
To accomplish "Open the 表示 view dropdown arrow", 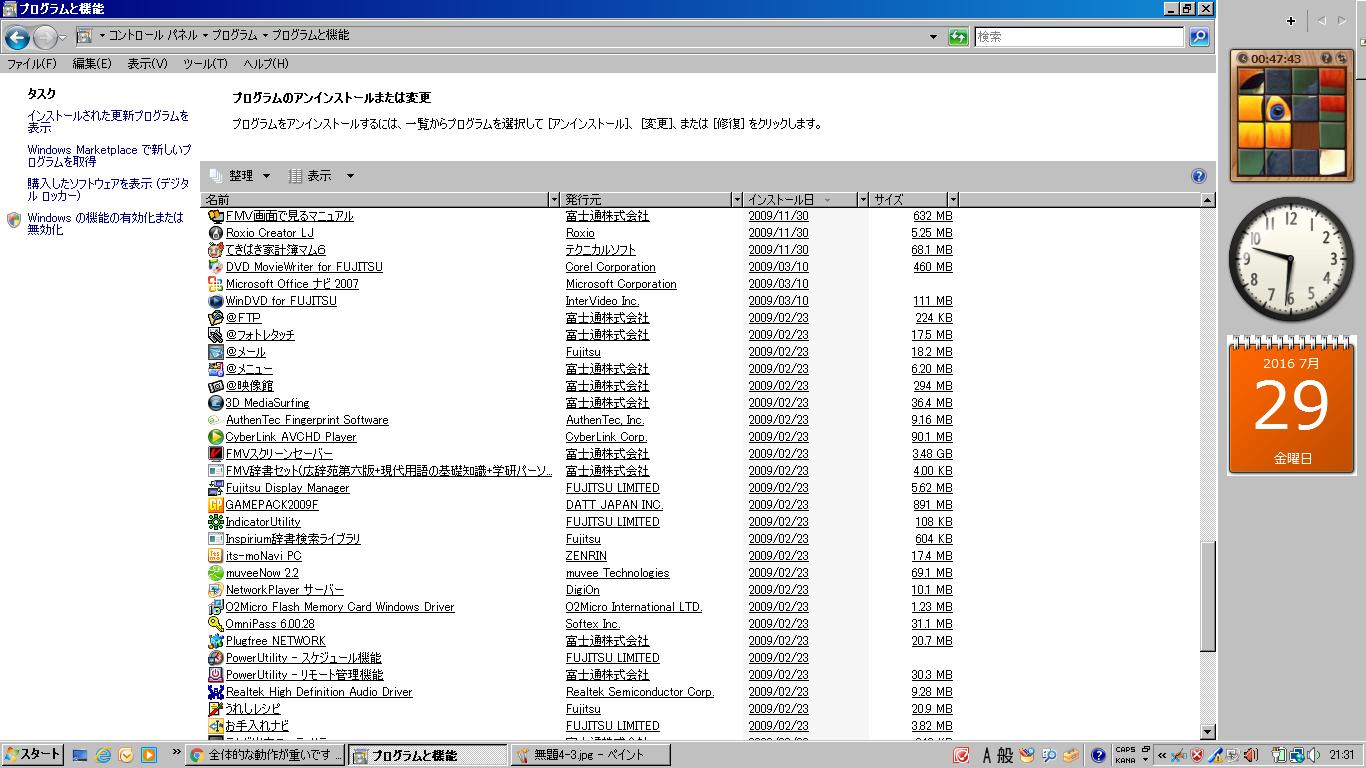I will coord(350,176).
